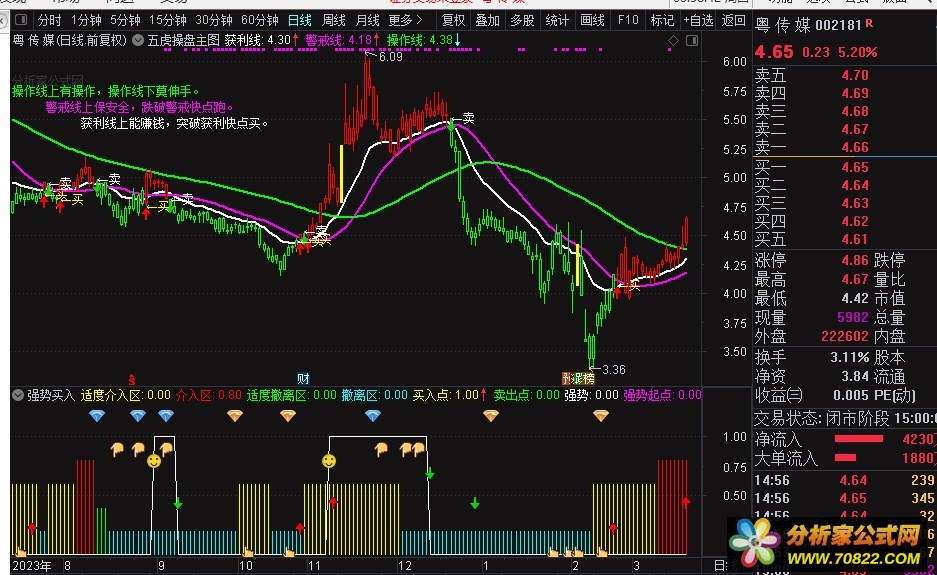This screenshot has height=575, width=937.
Task: Click the green down arrow near December
Action: [430, 474]
